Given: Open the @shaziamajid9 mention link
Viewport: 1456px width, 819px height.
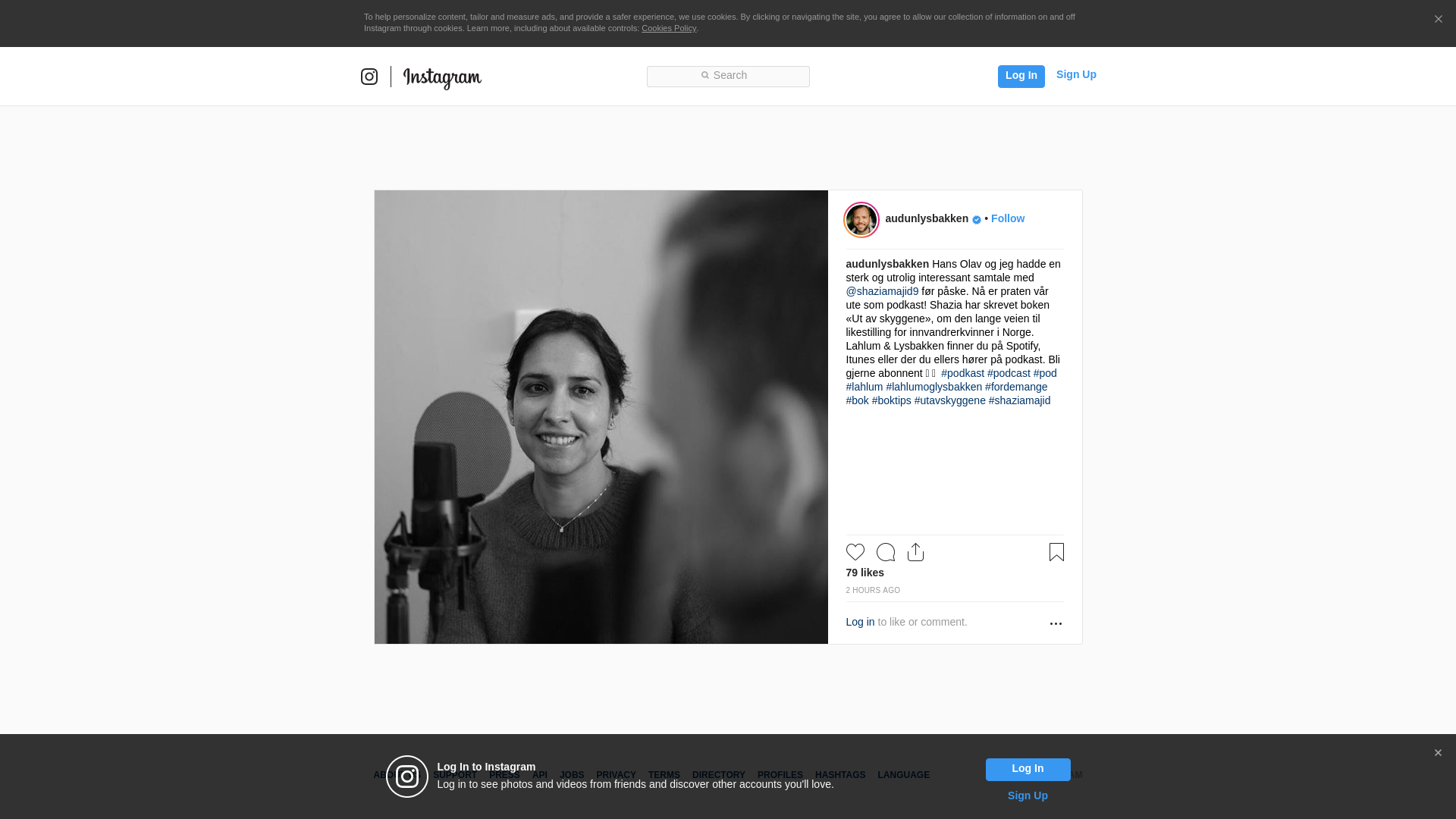Looking at the screenshot, I should (x=882, y=291).
